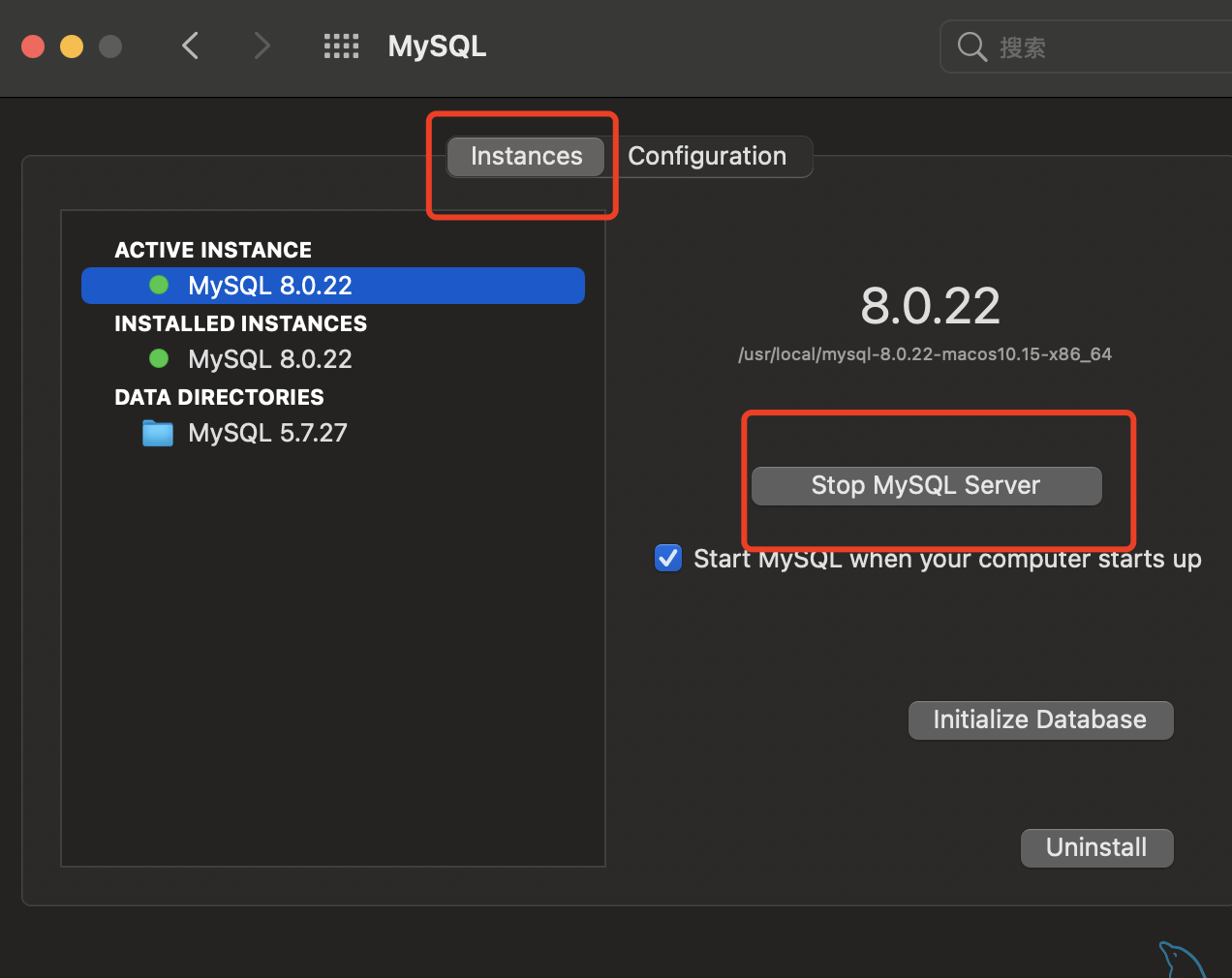Click the green status dot beside active MySQL 8.0.22
Viewport: 1232px width, 978px height.
(158, 285)
